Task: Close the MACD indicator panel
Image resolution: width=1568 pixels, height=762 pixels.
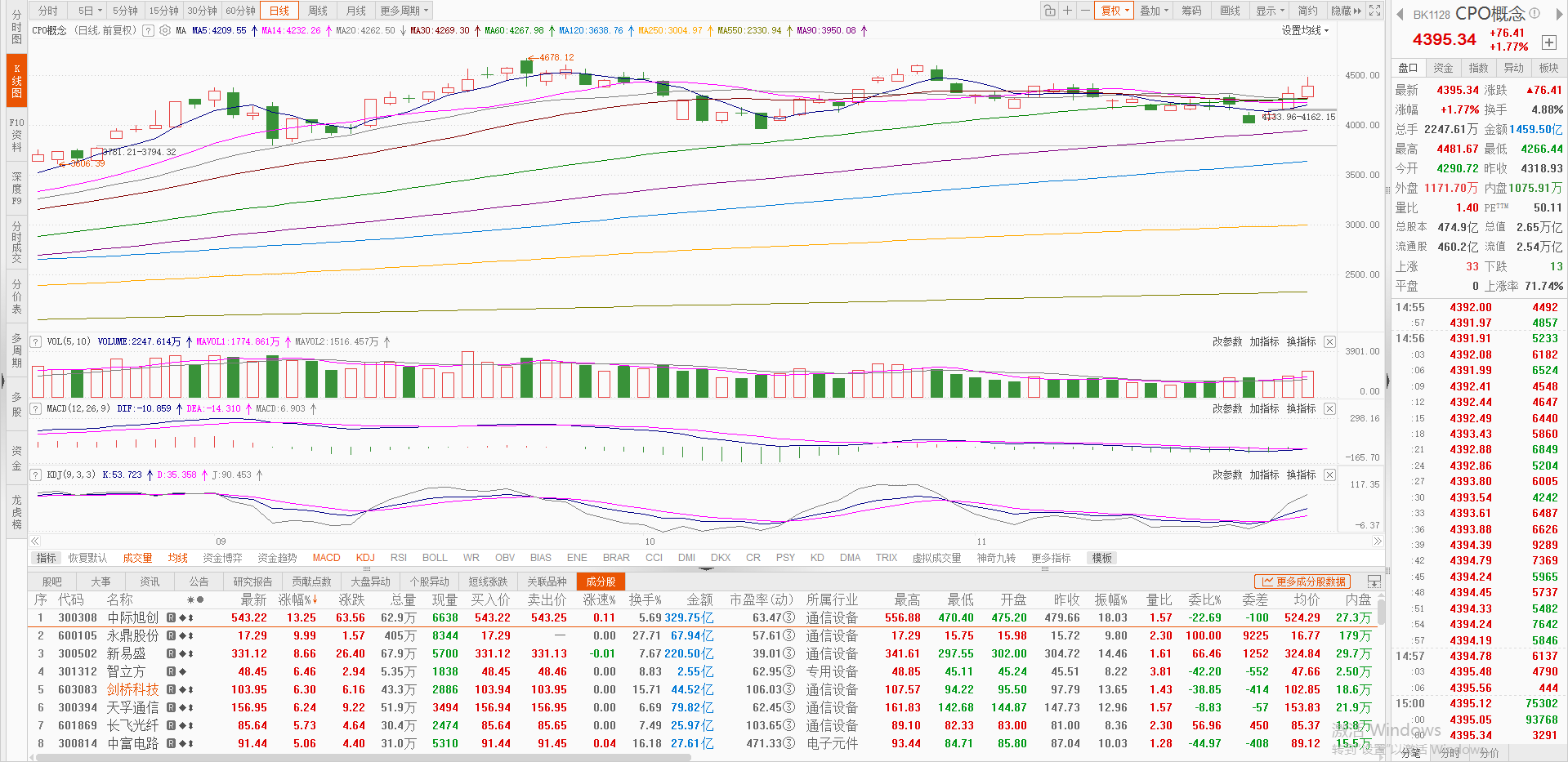Action: point(1329,408)
